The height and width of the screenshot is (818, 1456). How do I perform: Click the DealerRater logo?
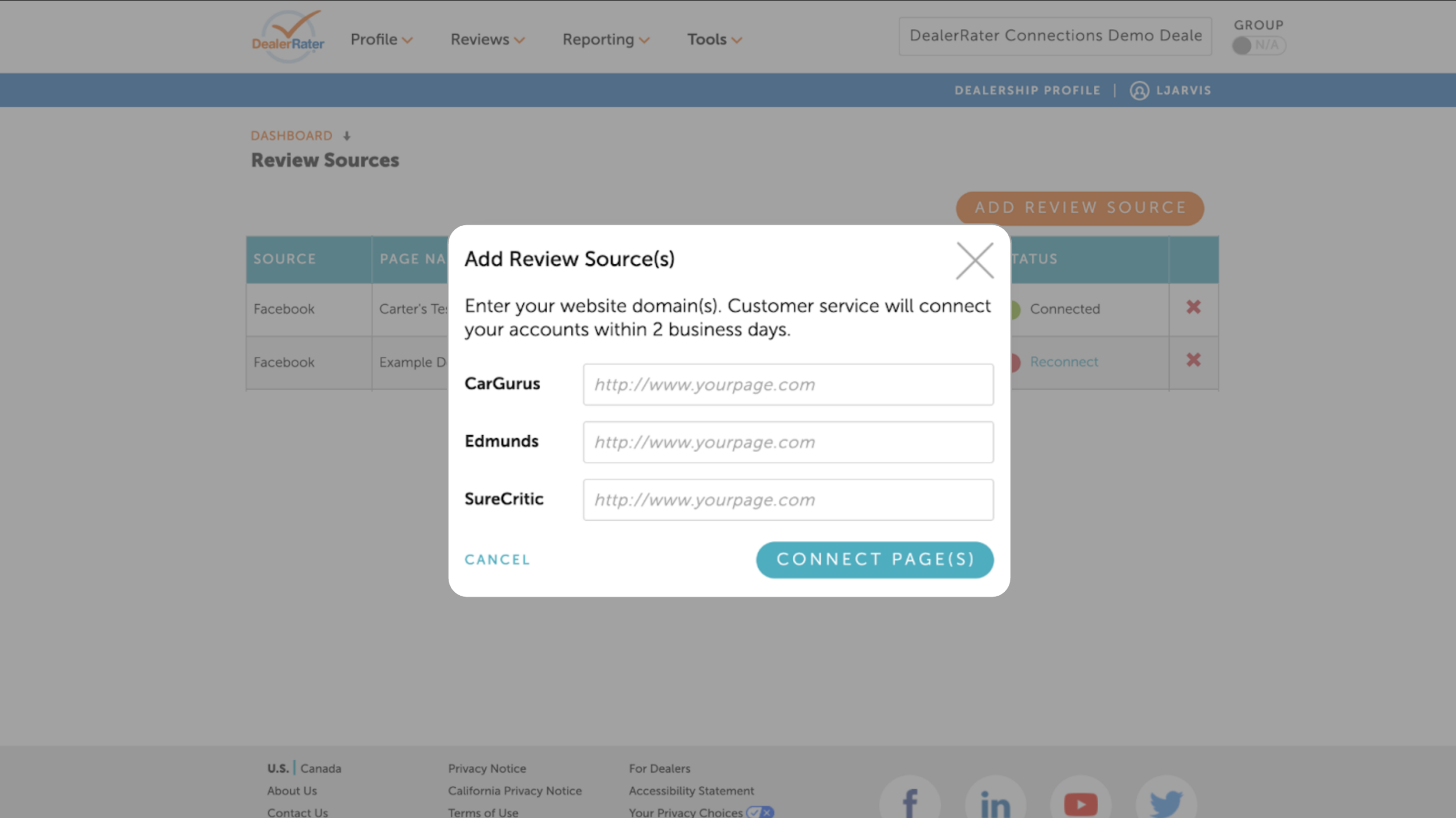(288, 36)
